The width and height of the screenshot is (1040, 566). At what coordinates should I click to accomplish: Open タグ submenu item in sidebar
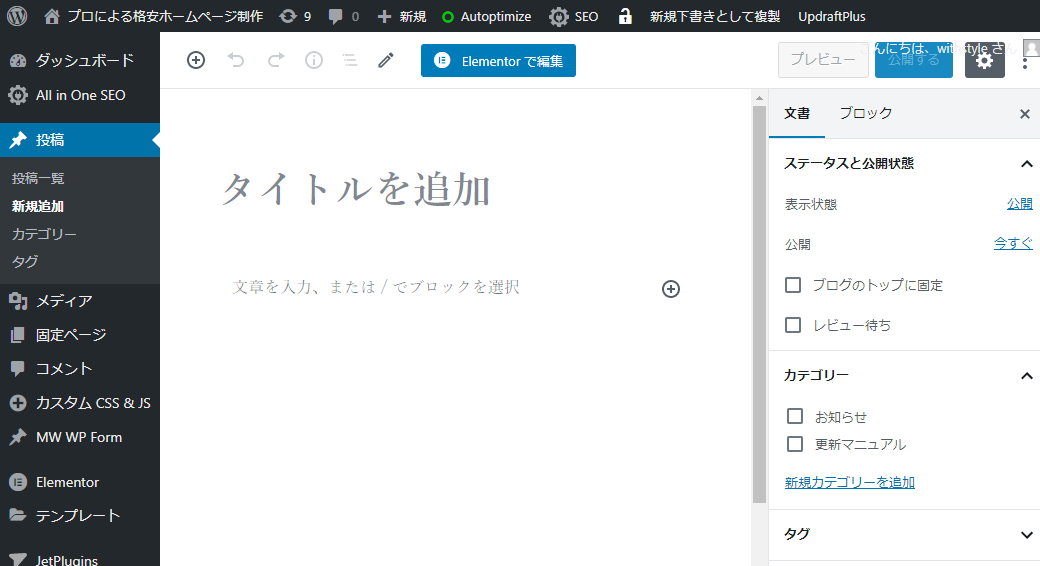coord(25,261)
